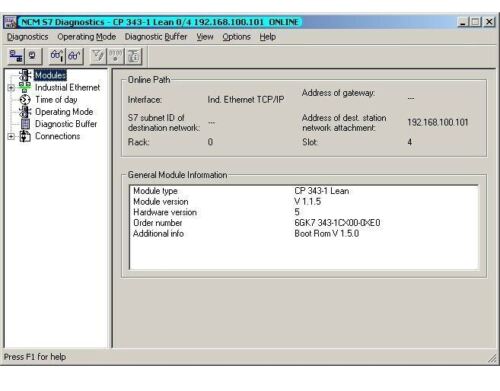Screen dimensions: 500x391
Task: Click the greyed funnel with pencil icon
Action: pyautogui.click(x=98, y=56)
